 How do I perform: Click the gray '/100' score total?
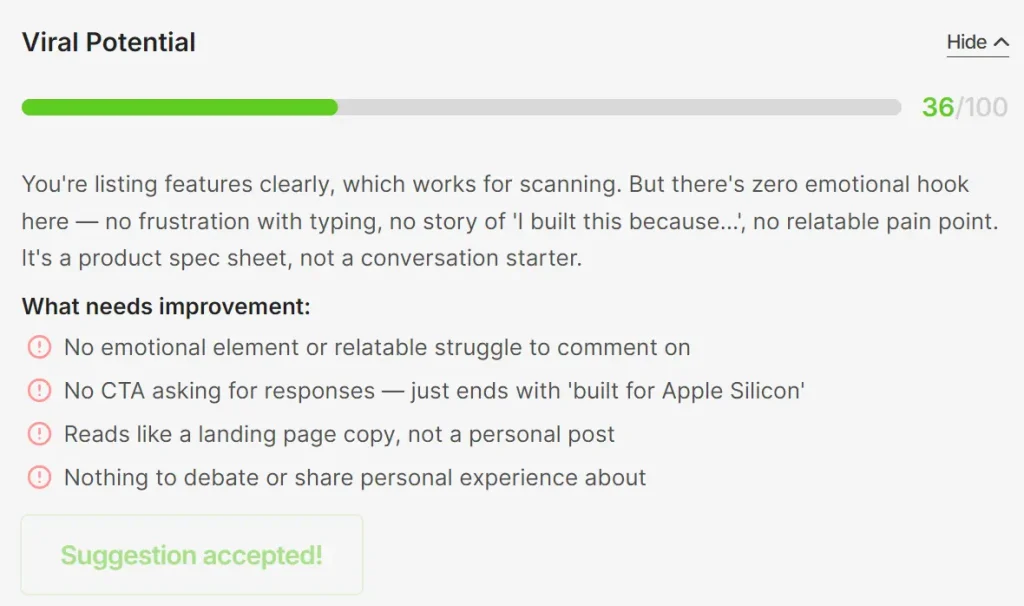(x=982, y=107)
